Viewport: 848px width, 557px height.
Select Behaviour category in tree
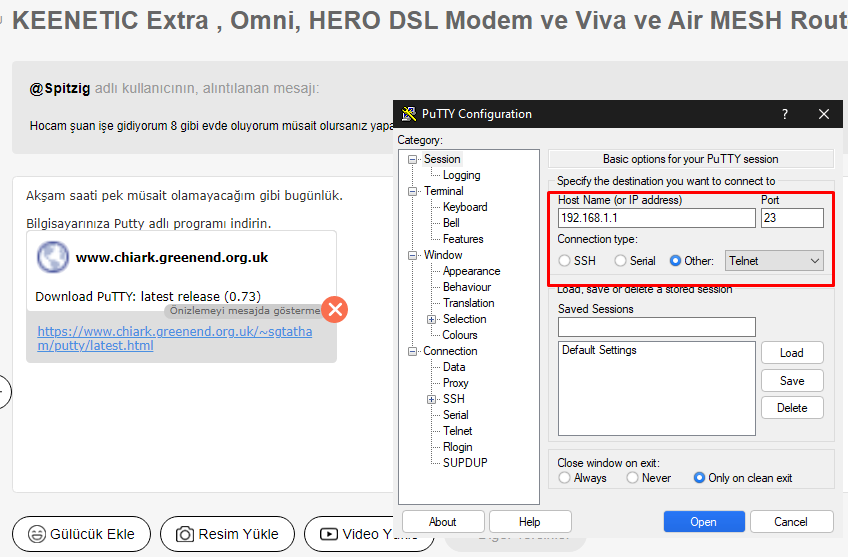click(x=467, y=287)
